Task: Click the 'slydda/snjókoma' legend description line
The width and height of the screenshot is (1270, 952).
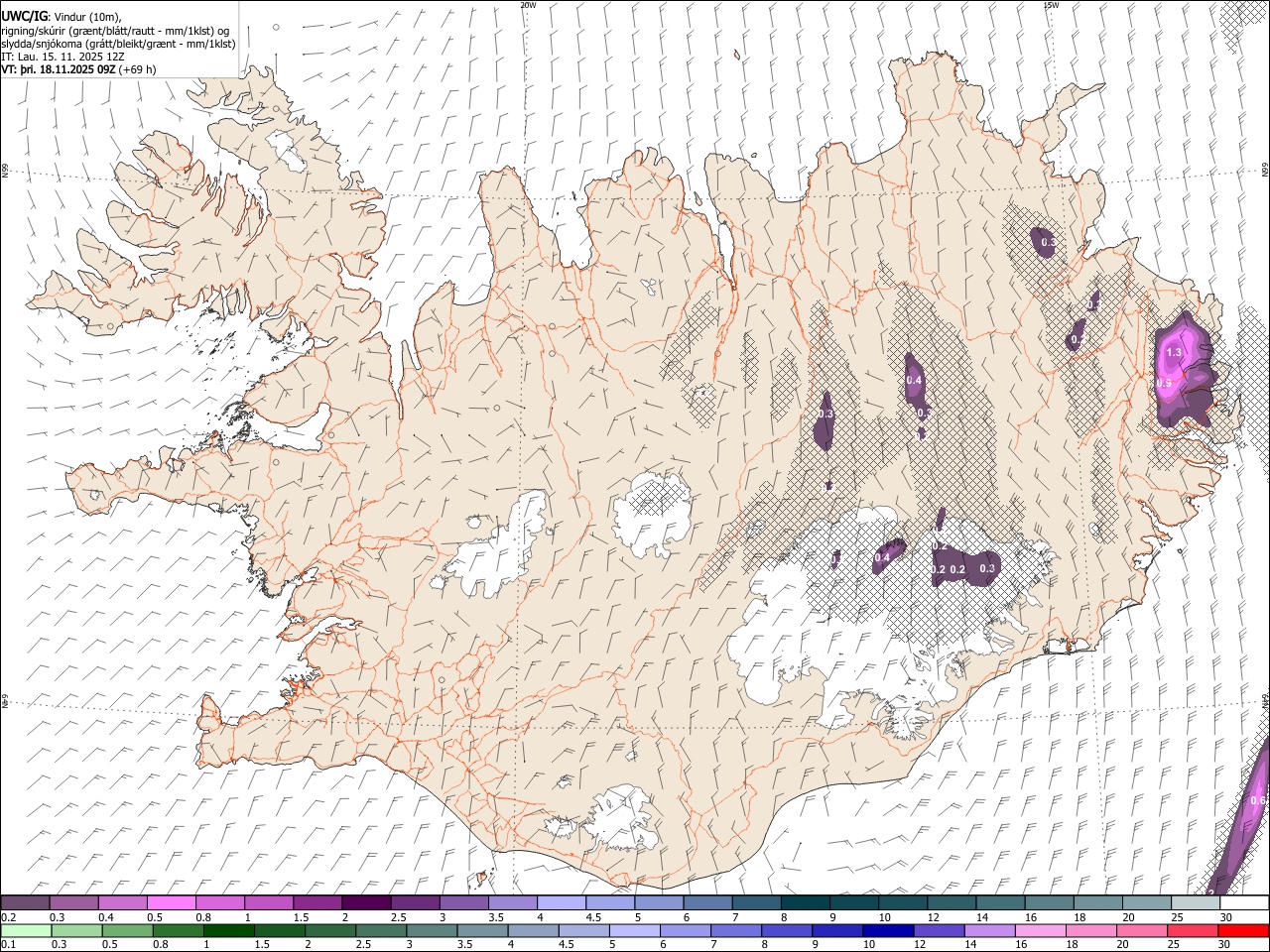Action: tap(118, 44)
